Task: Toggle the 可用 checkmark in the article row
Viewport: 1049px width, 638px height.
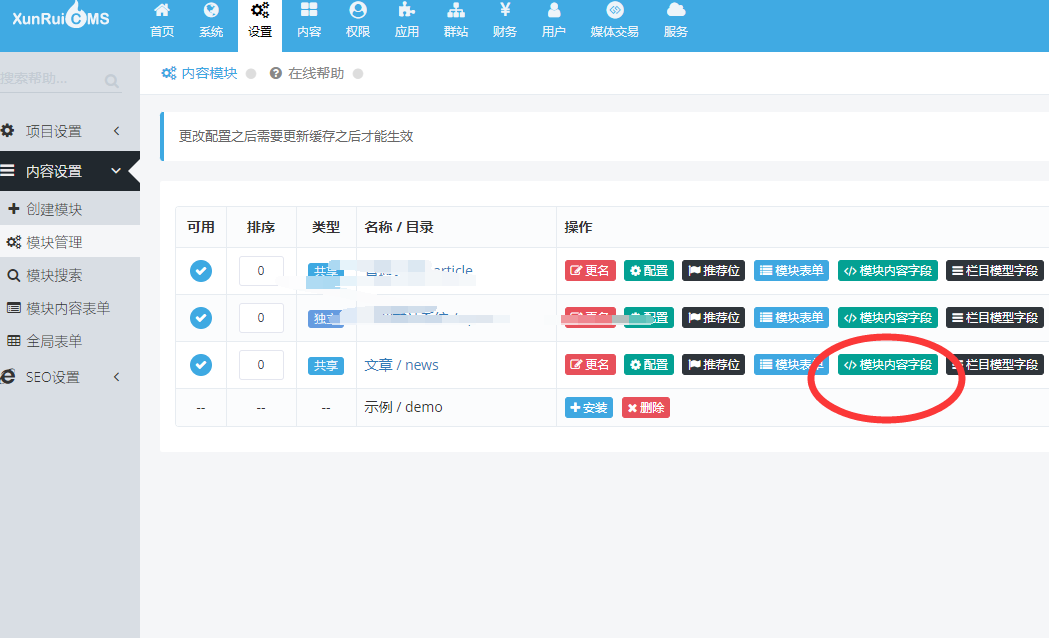Action: coord(201,271)
